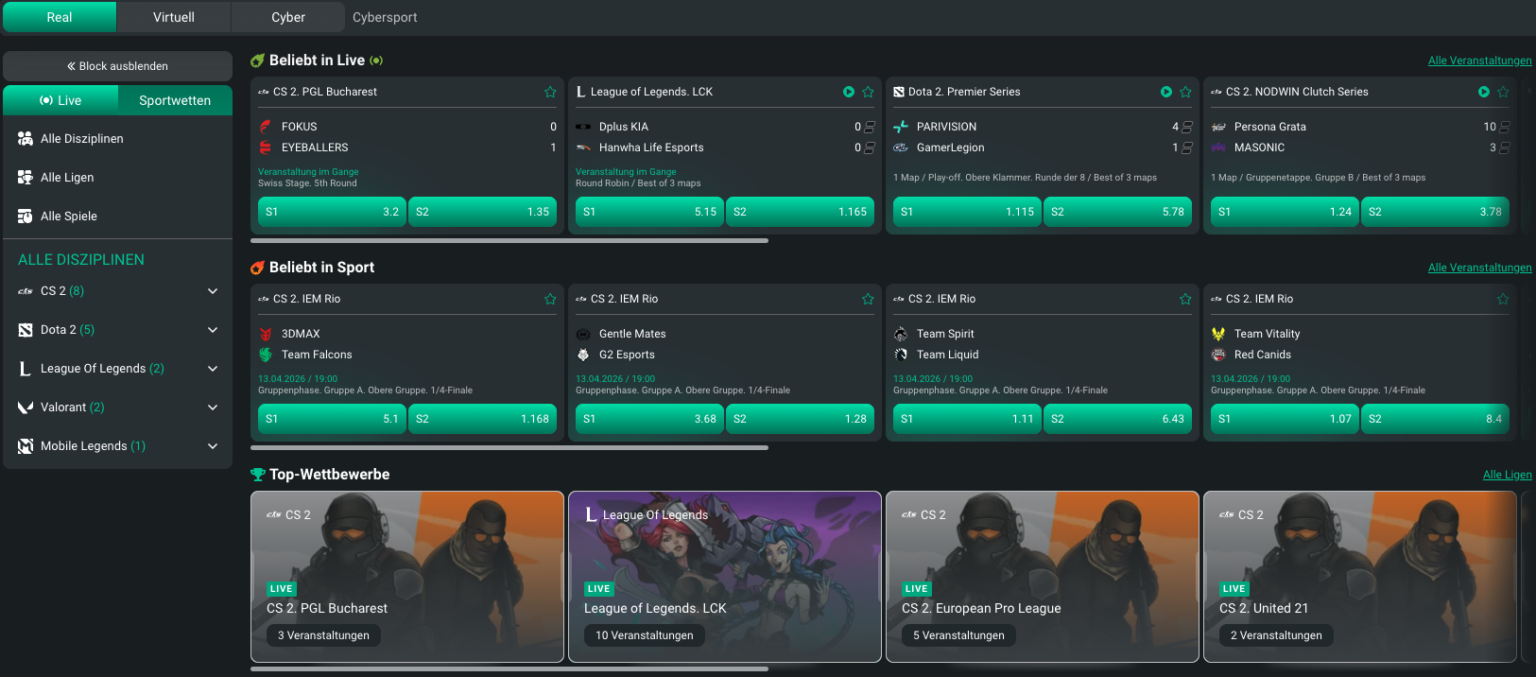Expand the League Of Legends (2) discipline
The height and width of the screenshot is (677, 1536).
click(x=212, y=369)
